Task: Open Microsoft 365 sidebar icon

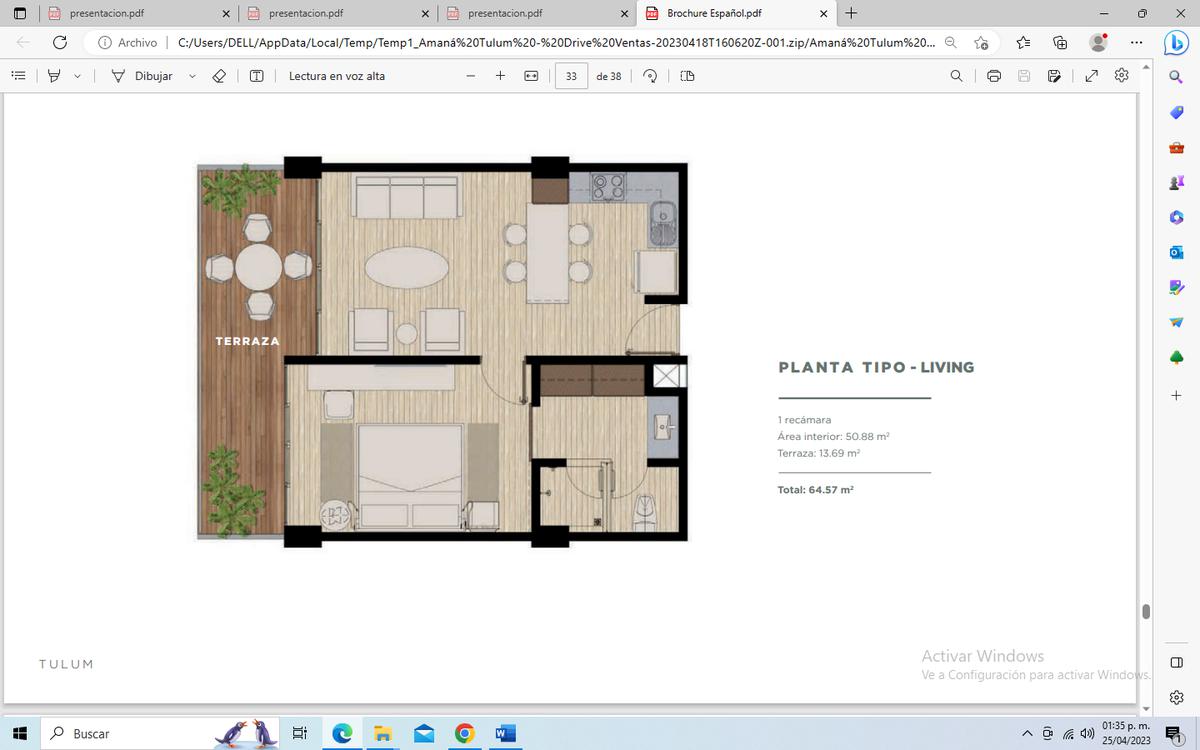Action: coord(1176,217)
